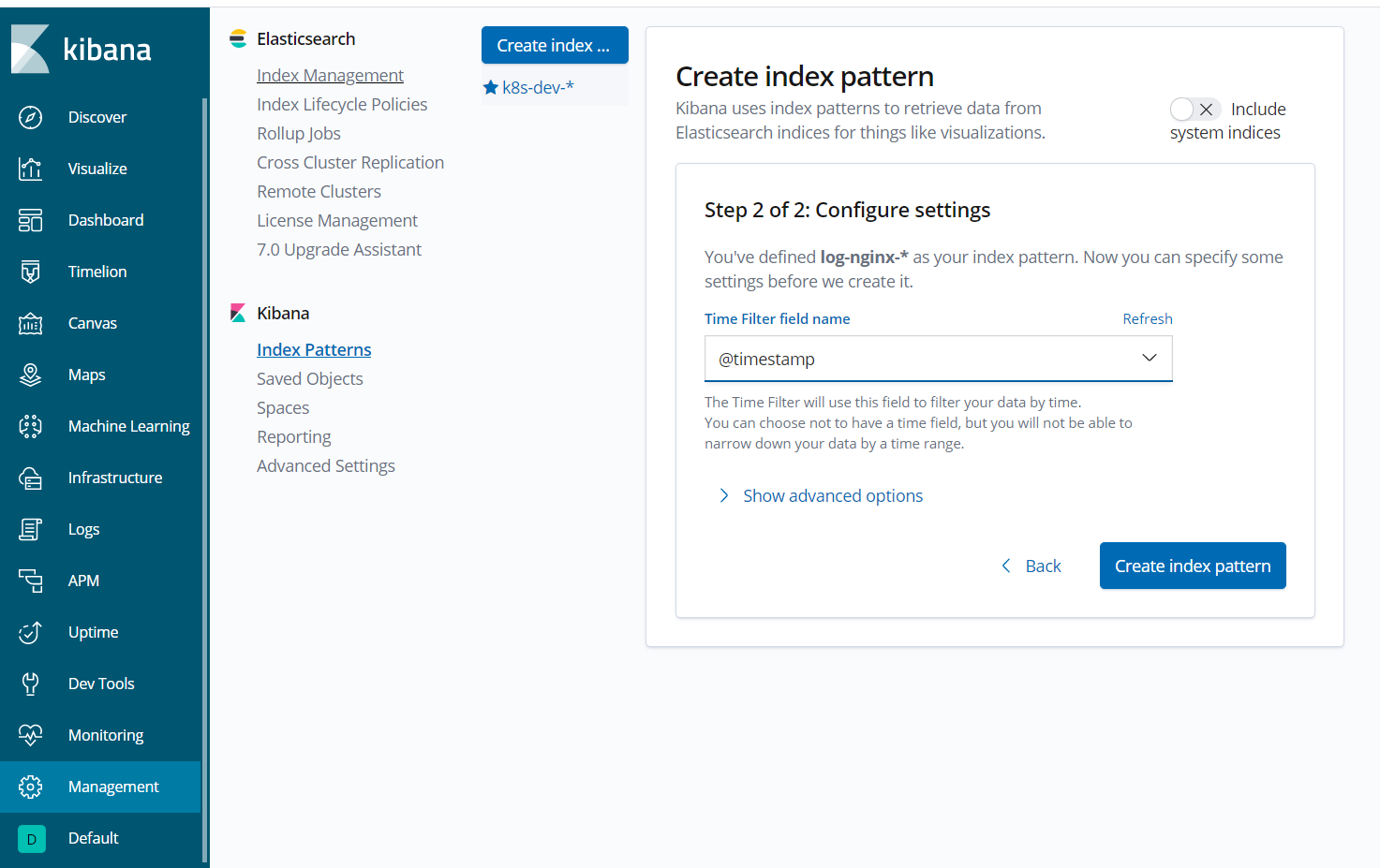Open Monitoring via heartbeat icon
This screenshot has width=1380, height=868.
click(30, 735)
